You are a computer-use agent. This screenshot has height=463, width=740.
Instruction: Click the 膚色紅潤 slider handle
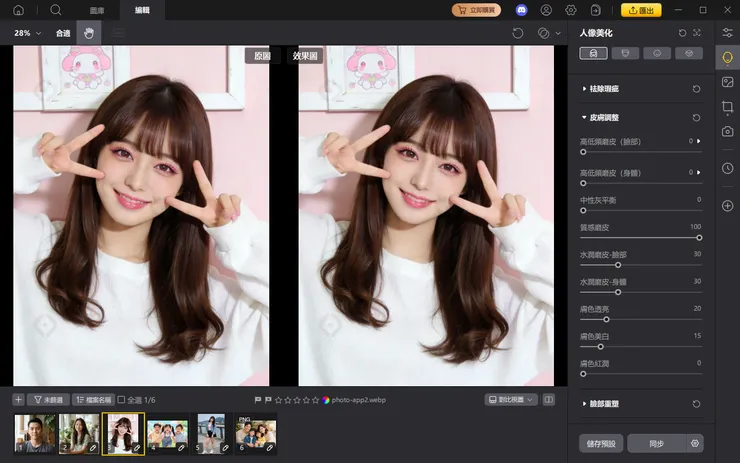click(583, 374)
